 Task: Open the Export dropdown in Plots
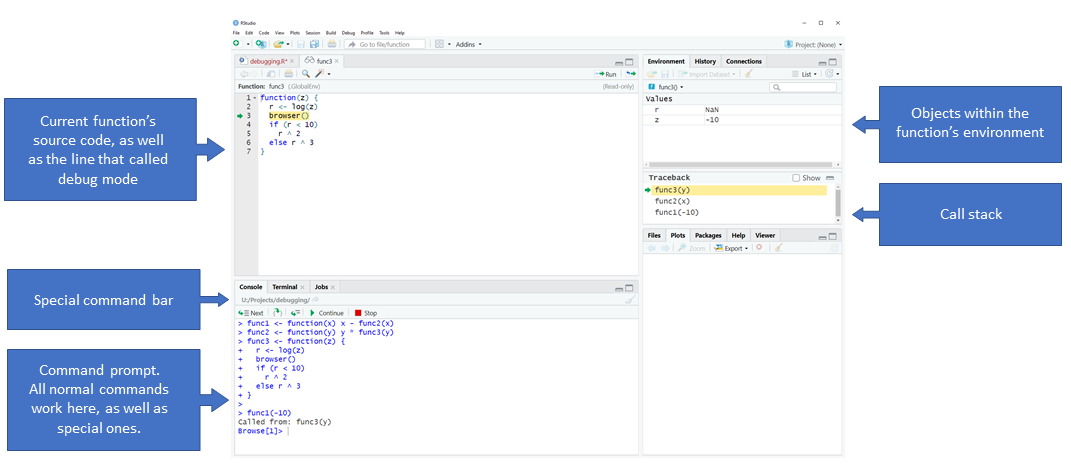coord(731,248)
